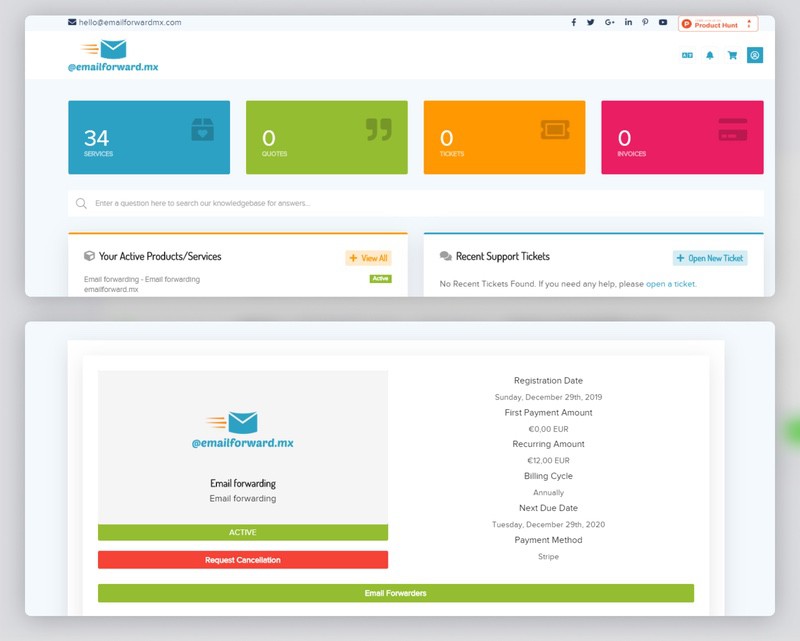
Task: Open a new support ticket
Action: (x=710, y=258)
